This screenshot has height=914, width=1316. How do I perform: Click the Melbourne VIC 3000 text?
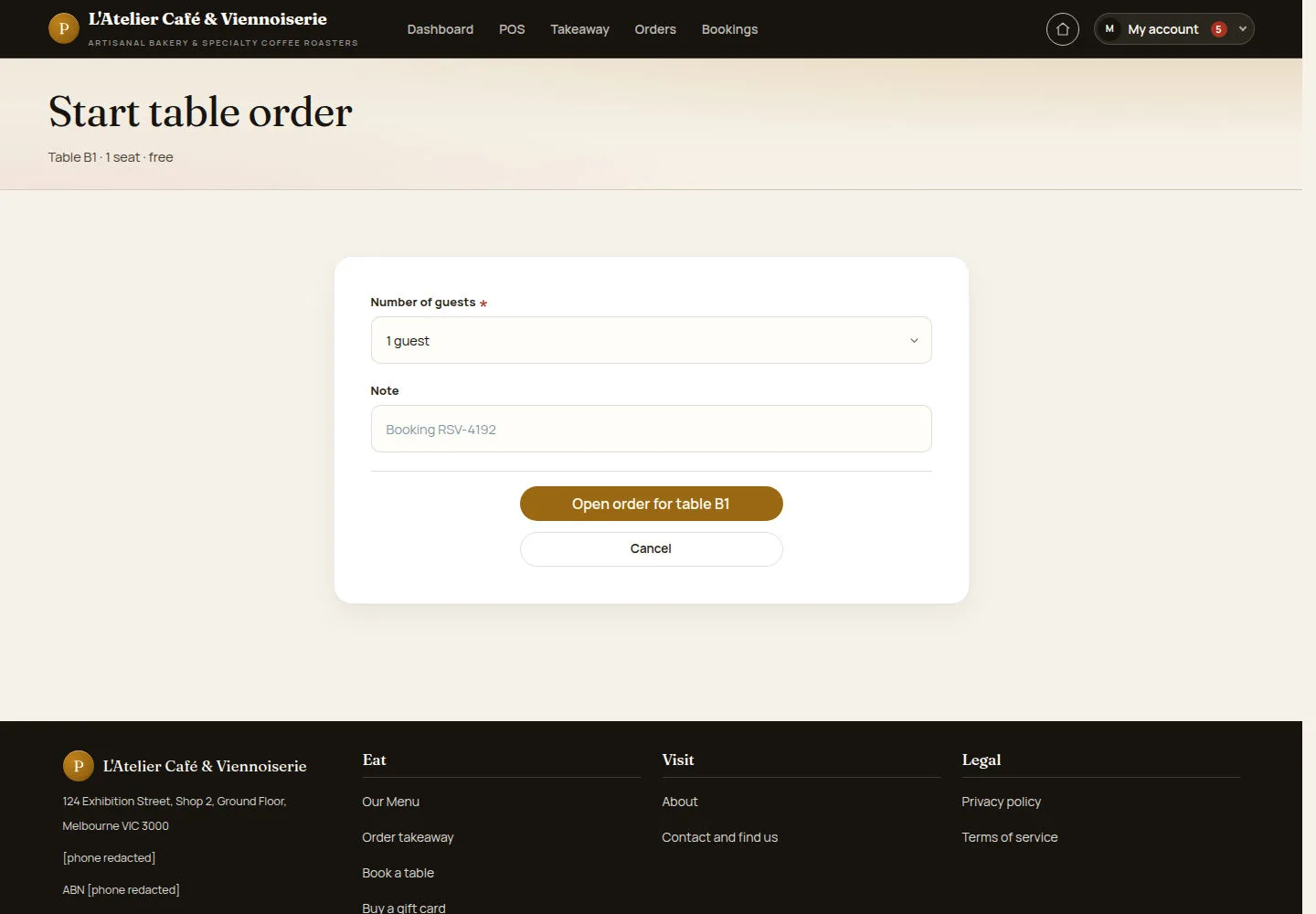(x=115, y=826)
